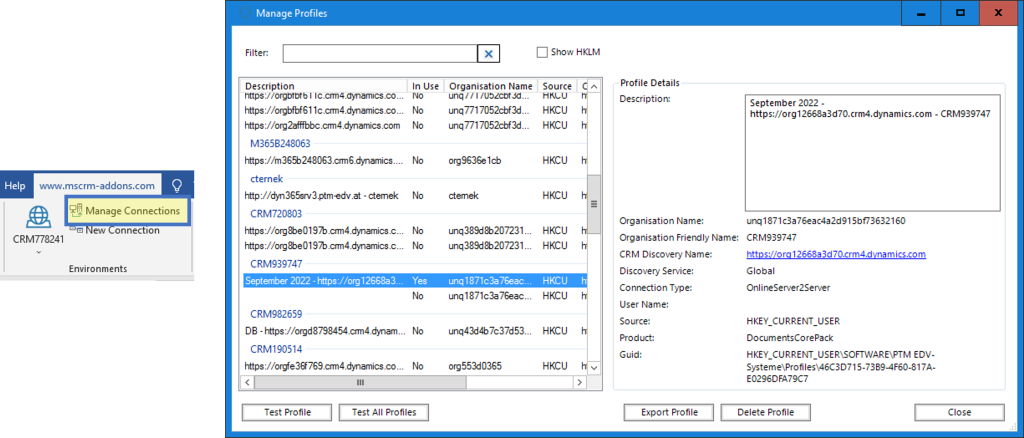Click the org9636e1cb organisation name cell
This screenshot has height=438, width=1024.
[475, 161]
